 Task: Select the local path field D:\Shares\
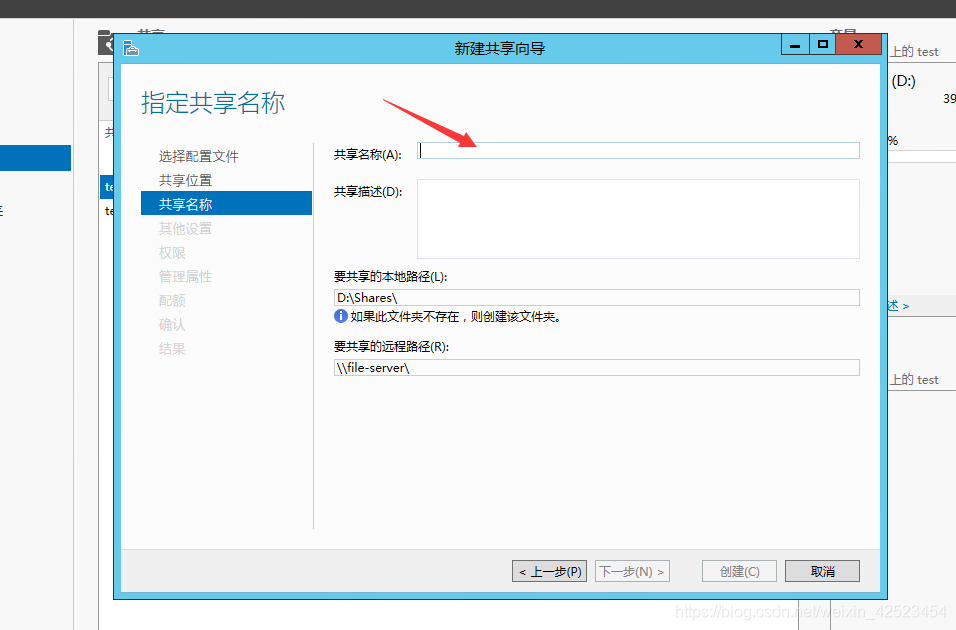click(597, 298)
